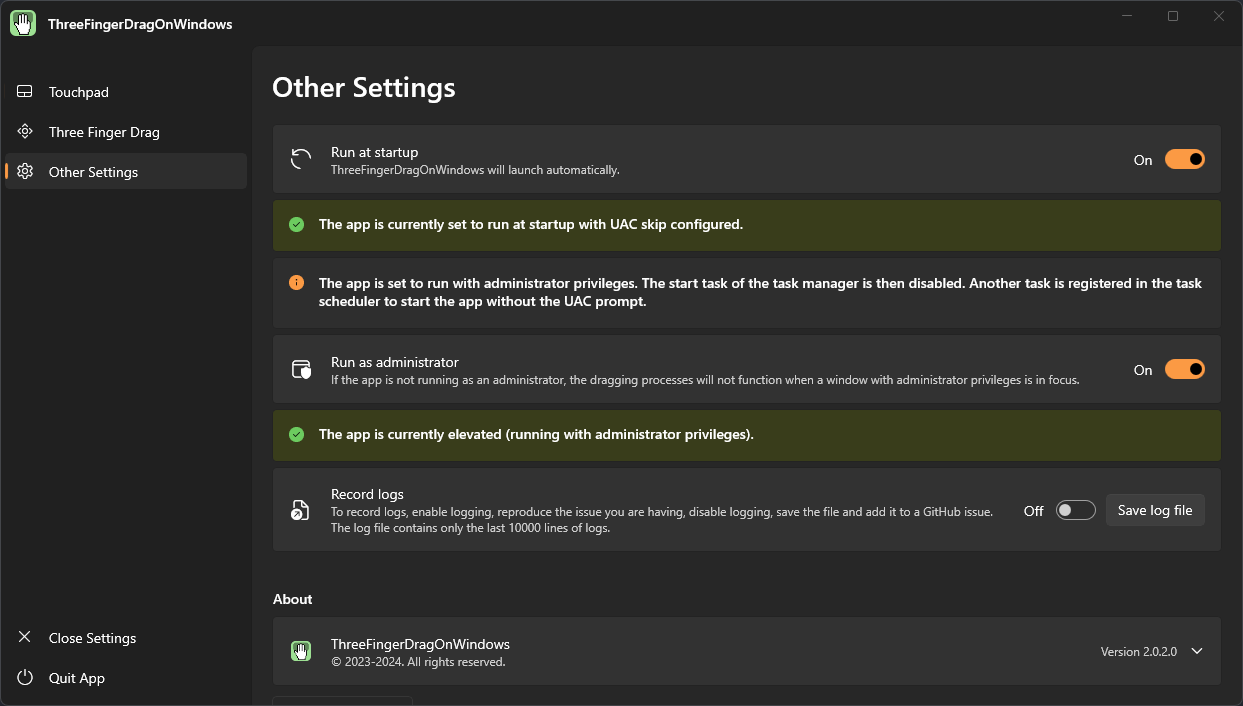Enable the Record logs toggle
This screenshot has width=1243, height=706.
(x=1075, y=511)
